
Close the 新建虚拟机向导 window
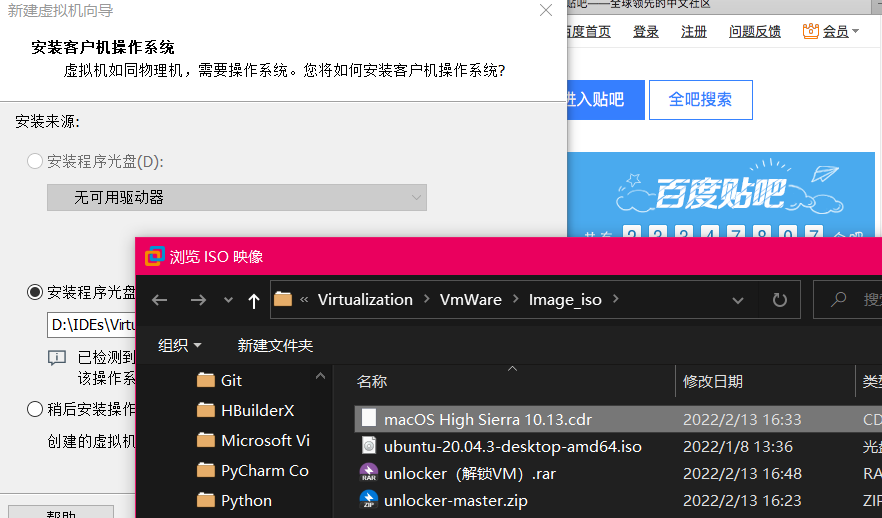pyautogui.click(x=546, y=10)
